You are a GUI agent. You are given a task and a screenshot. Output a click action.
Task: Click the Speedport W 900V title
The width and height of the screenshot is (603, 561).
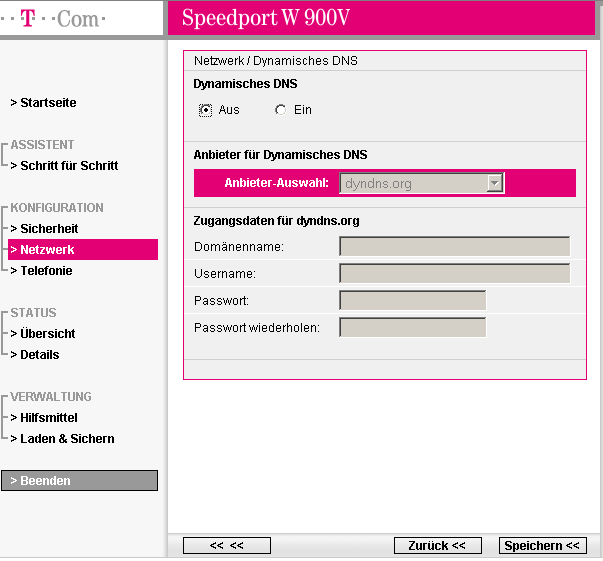266,18
